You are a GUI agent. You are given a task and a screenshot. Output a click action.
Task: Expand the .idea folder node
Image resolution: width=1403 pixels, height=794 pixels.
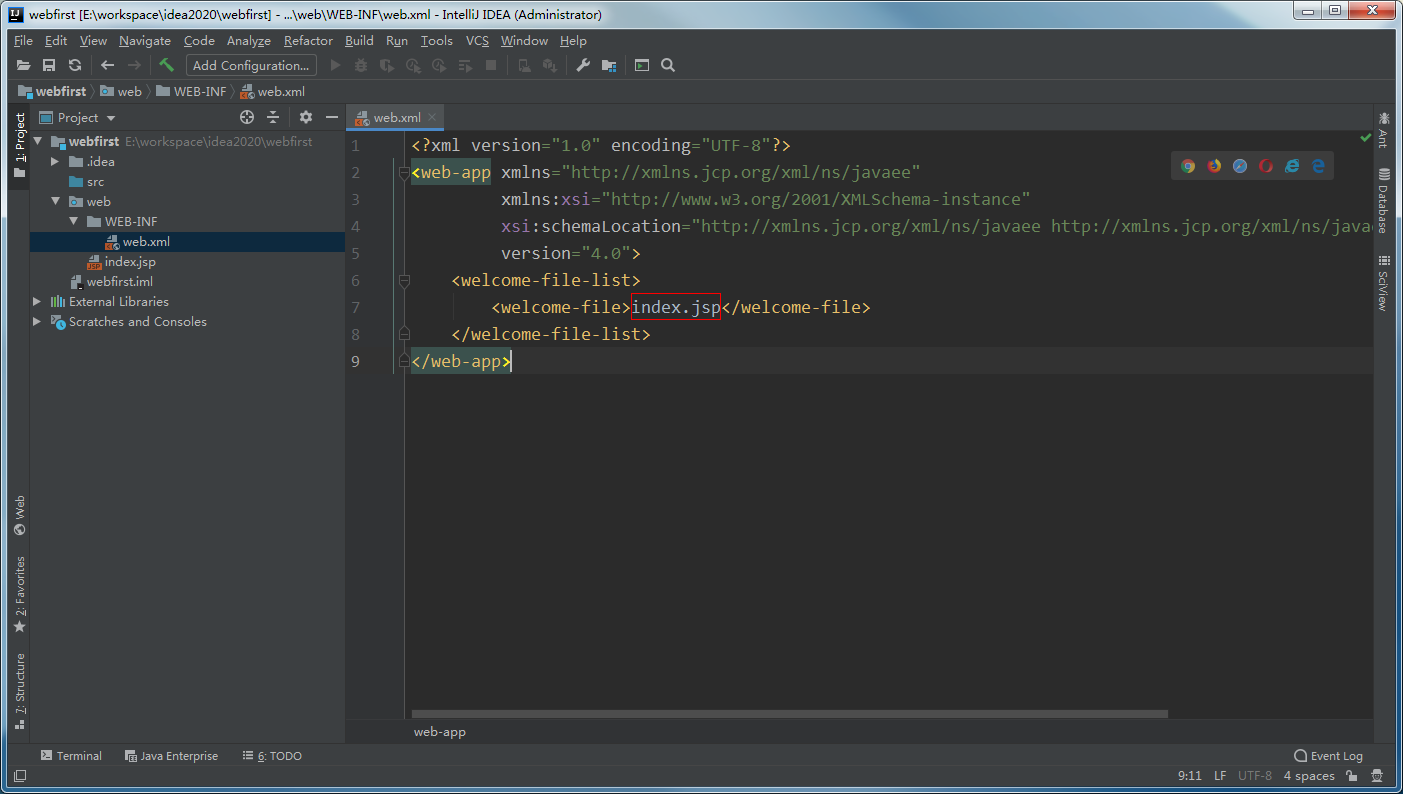(56, 162)
